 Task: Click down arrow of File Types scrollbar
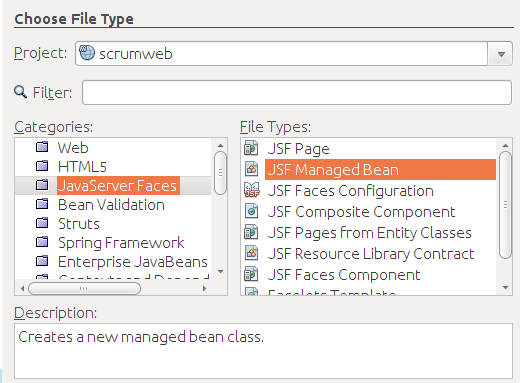[505, 287]
